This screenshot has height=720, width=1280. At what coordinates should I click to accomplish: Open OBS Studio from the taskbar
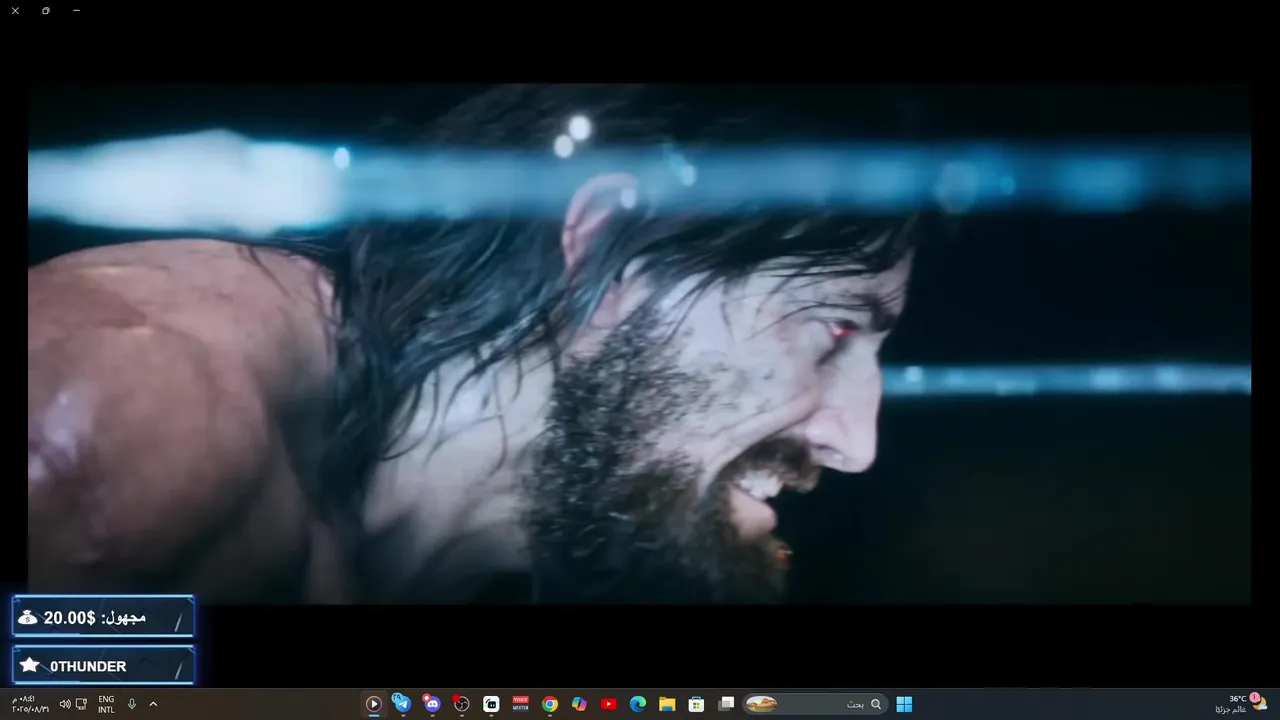click(x=461, y=704)
